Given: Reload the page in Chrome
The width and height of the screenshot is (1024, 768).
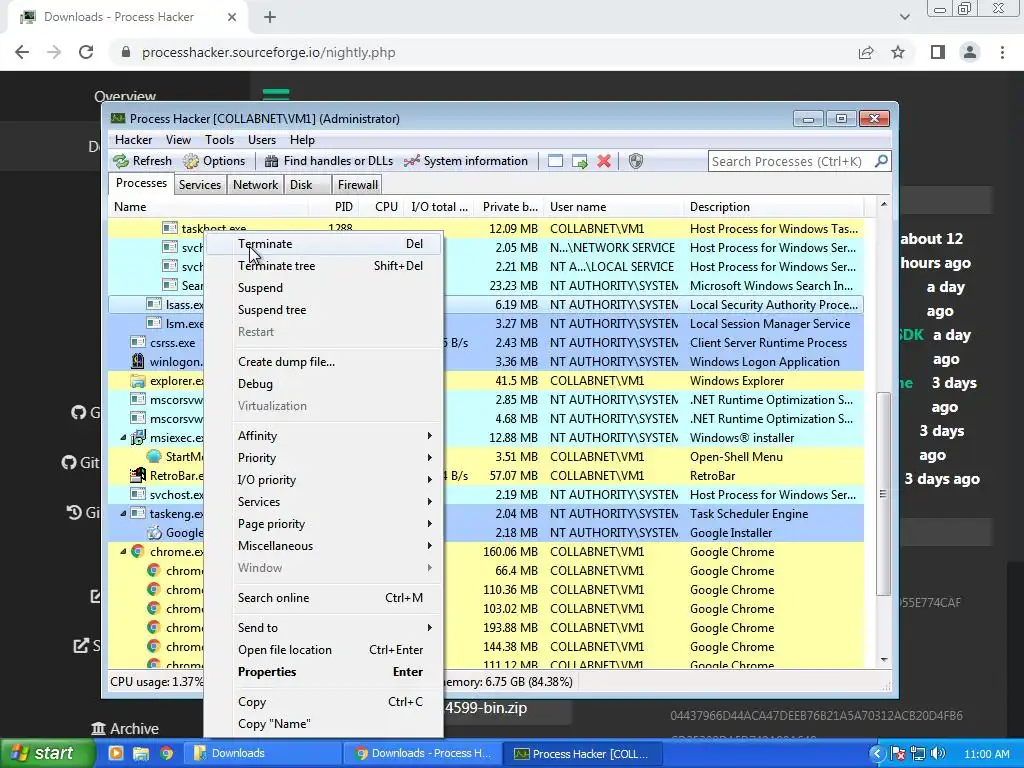Looking at the screenshot, I should (86, 52).
